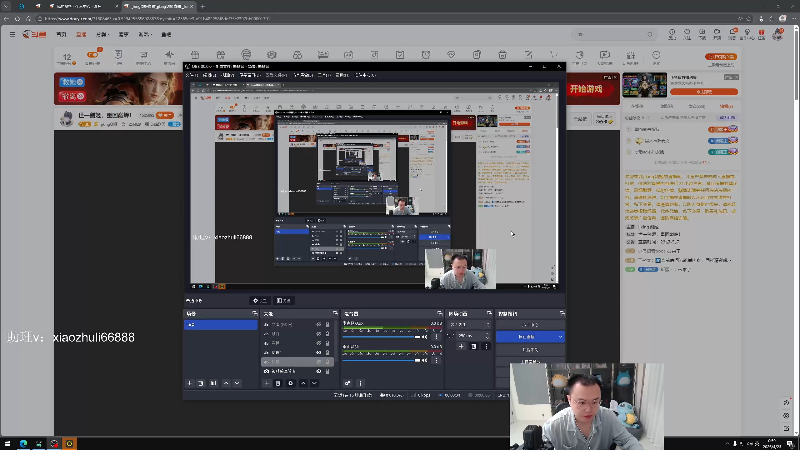Move selected source up in Sources panel
800x450 pixels.
tap(303, 383)
